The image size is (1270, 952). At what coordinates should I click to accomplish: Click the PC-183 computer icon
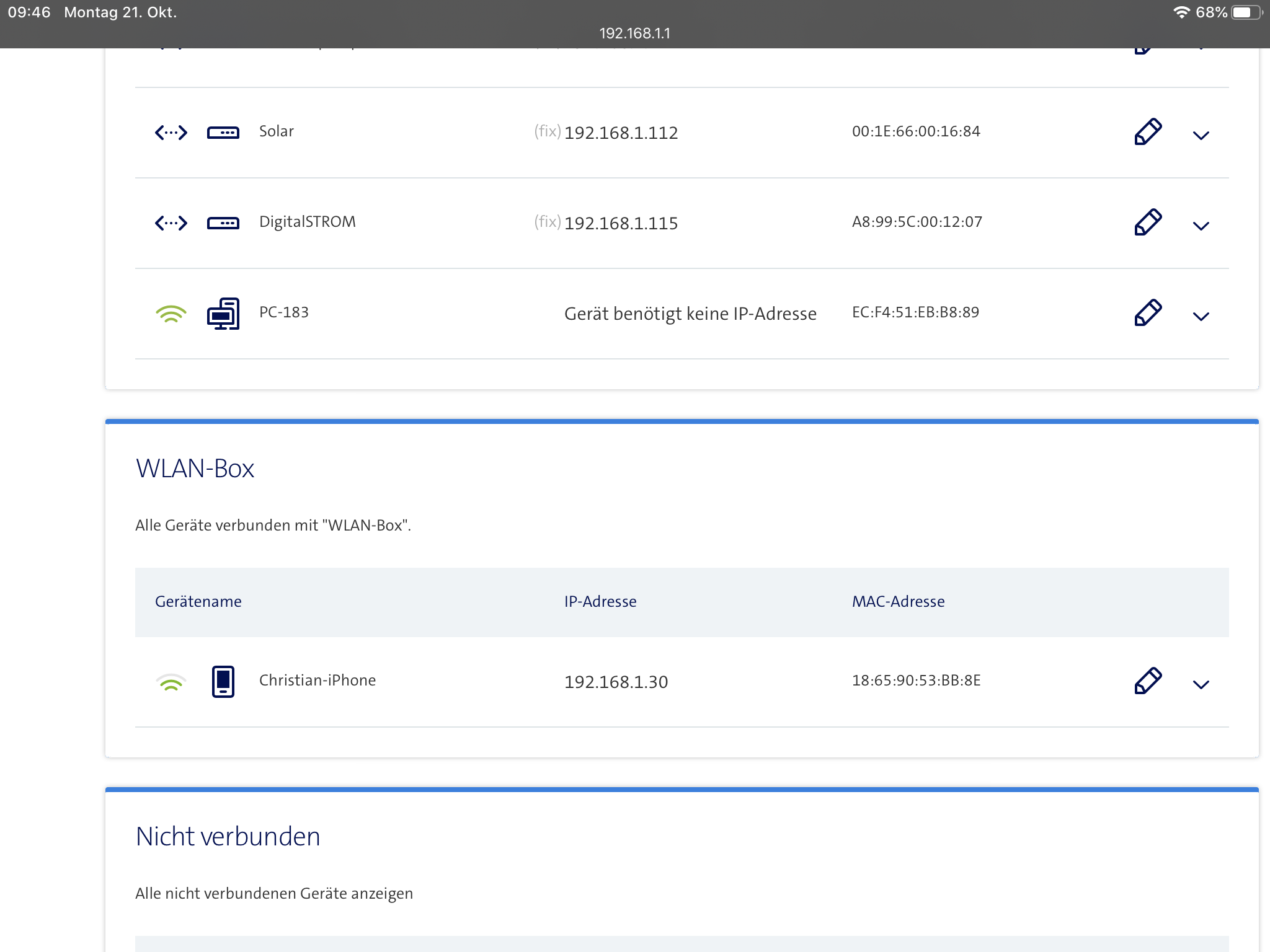[x=223, y=314]
